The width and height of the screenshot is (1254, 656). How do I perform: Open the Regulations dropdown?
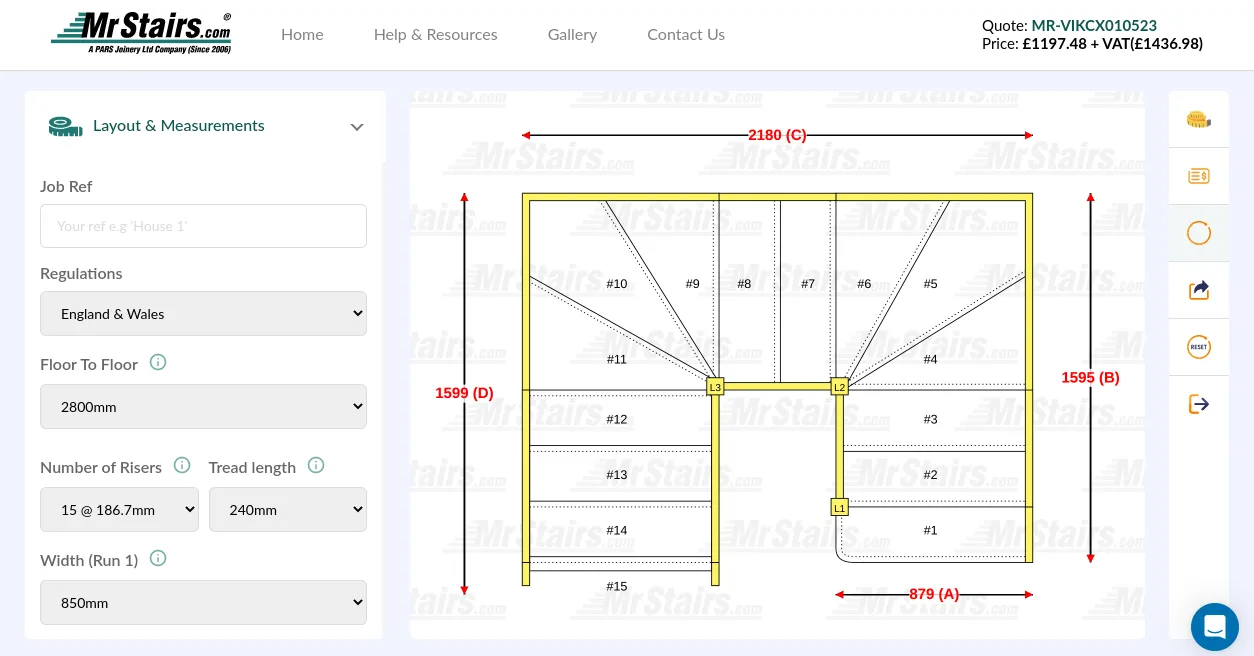(x=203, y=314)
